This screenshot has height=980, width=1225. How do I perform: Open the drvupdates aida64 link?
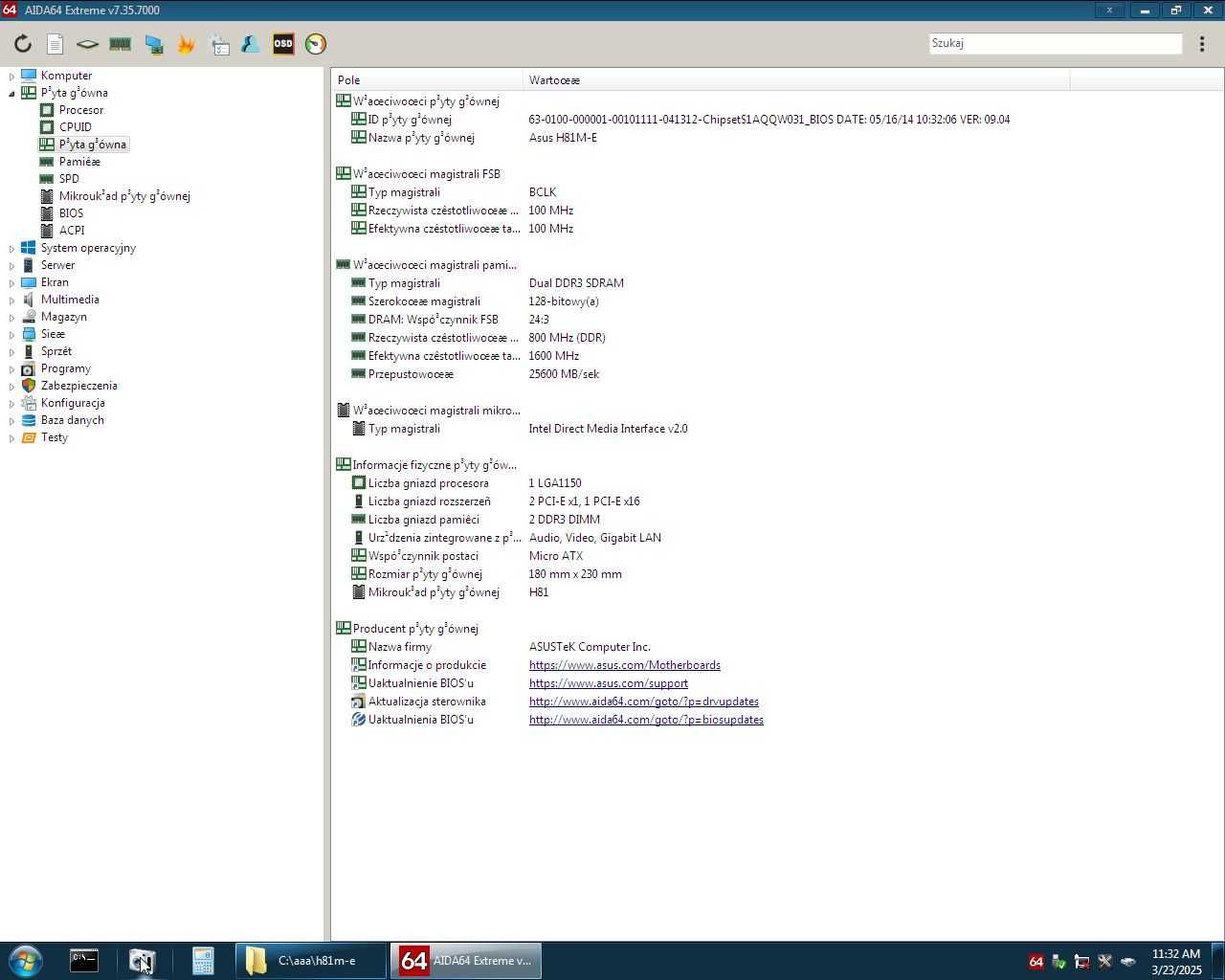[x=644, y=702]
